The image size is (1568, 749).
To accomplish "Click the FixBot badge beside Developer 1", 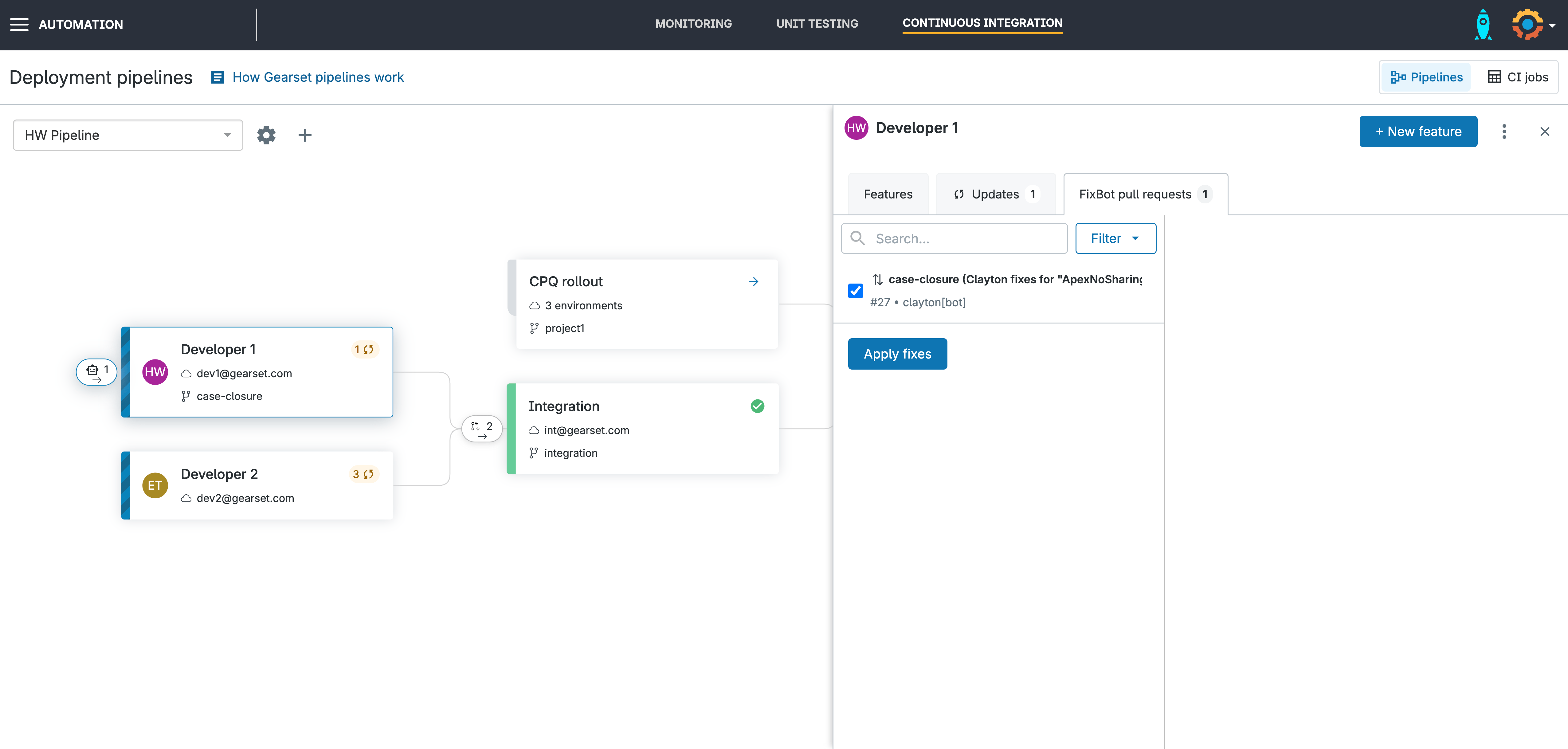I will 96,371.
